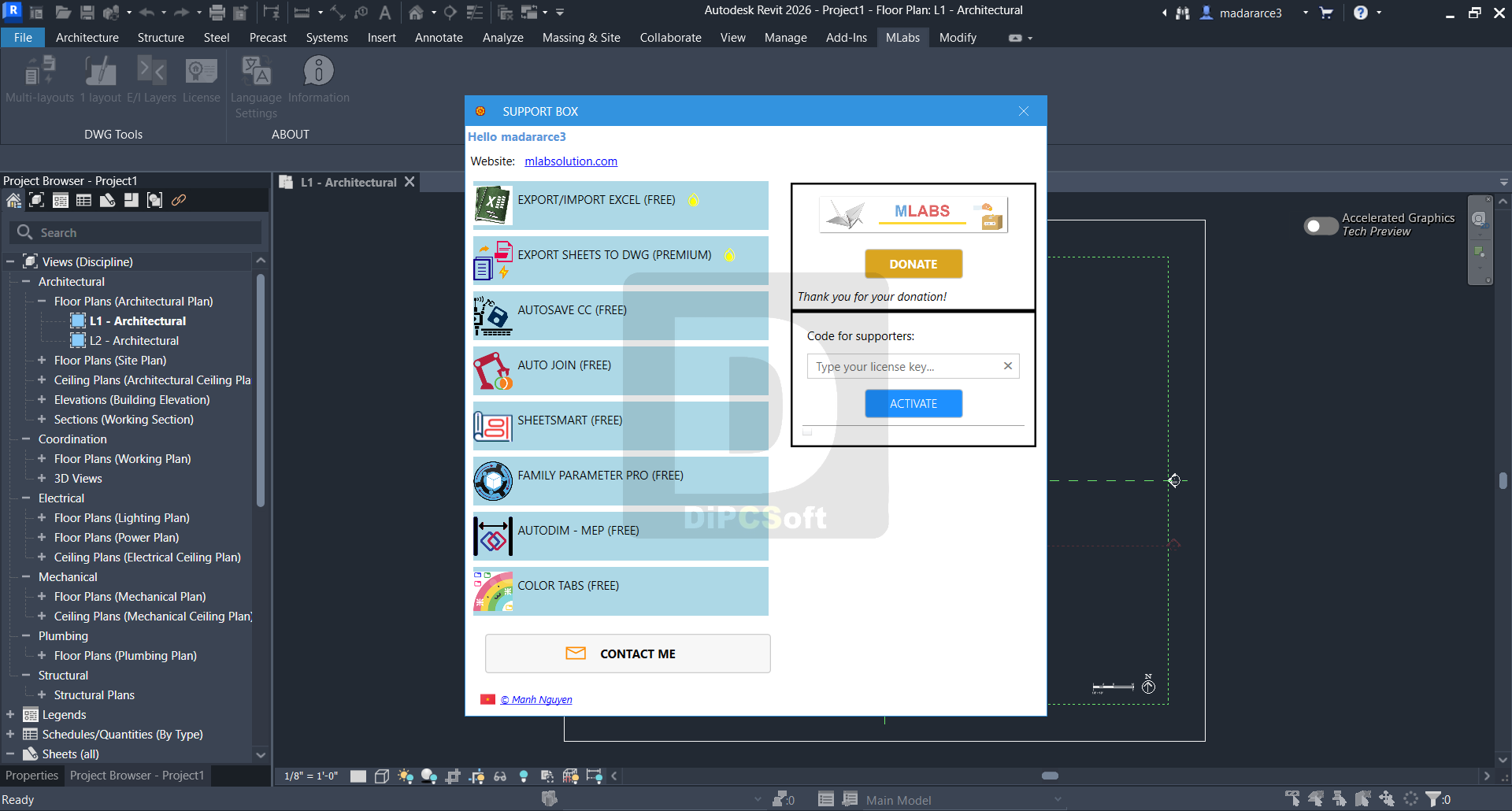1512x811 pixels.
Task: Launch the Auto Join tool
Action: [621, 371]
